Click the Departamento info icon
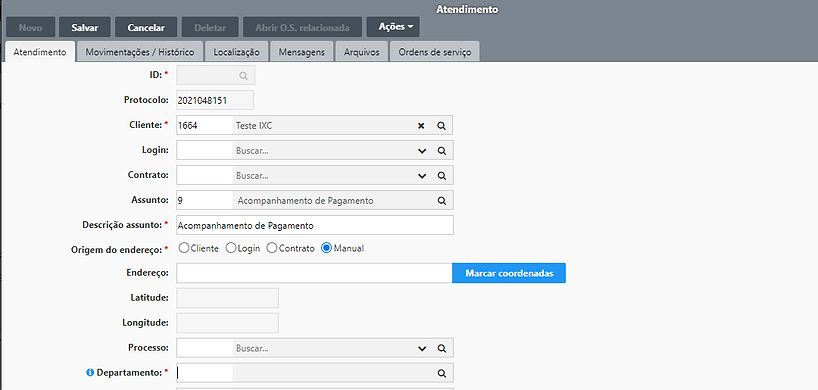818x390 pixels. [90, 373]
